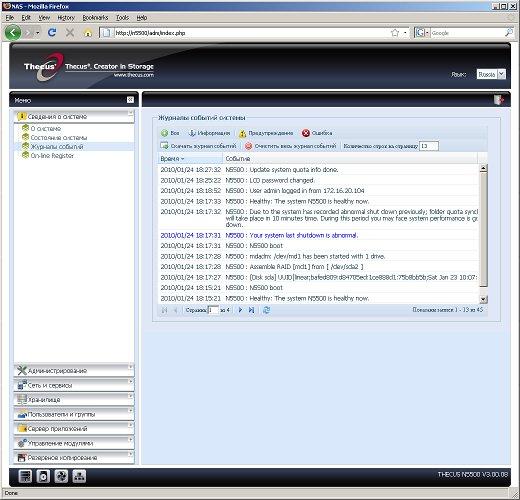Open the Bookmarks menu
Viewport: 520px width, 500px height.
[x=95, y=18]
